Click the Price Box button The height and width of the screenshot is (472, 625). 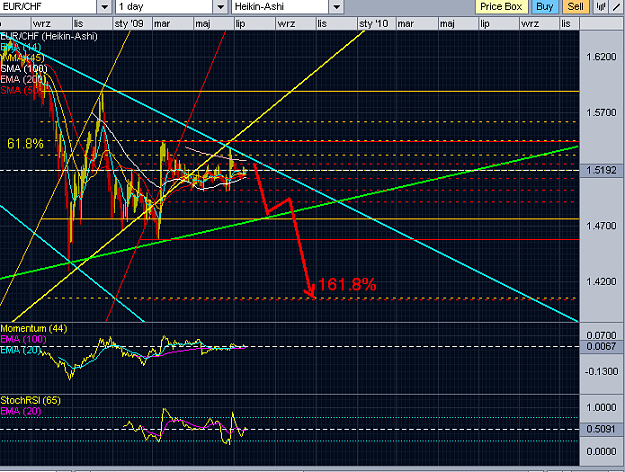point(501,7)
